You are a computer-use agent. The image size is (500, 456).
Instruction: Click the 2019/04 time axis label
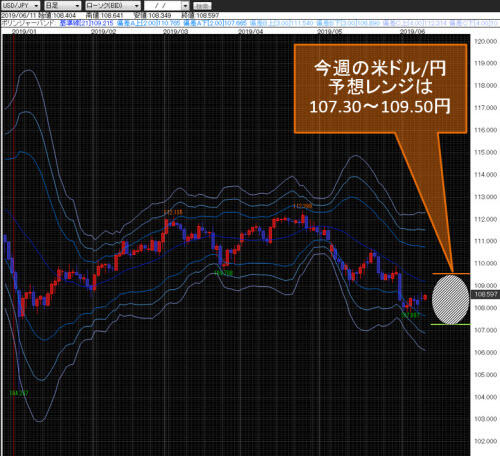250,31
